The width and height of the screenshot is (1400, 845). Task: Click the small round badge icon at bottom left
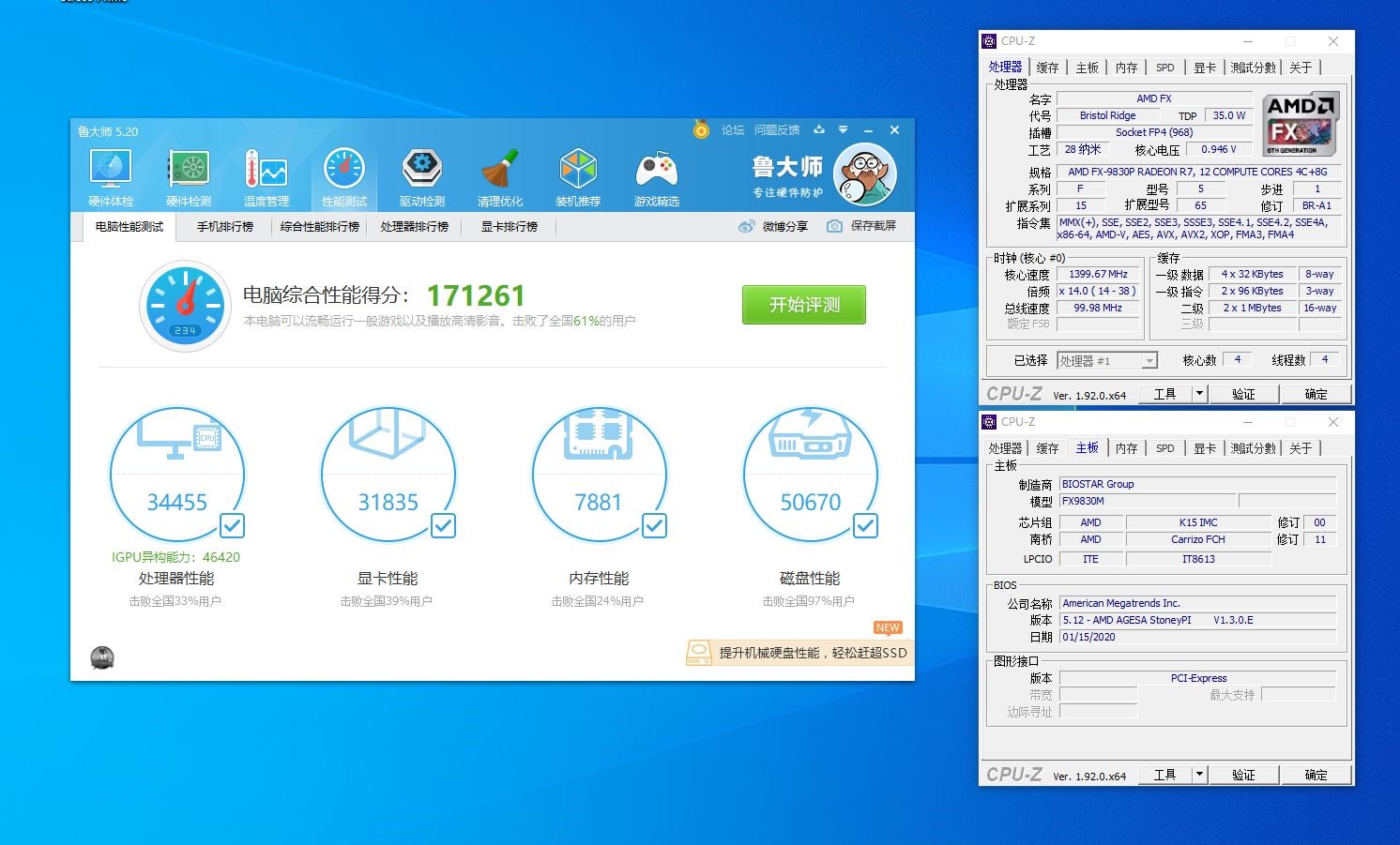[x=102, y=657]
